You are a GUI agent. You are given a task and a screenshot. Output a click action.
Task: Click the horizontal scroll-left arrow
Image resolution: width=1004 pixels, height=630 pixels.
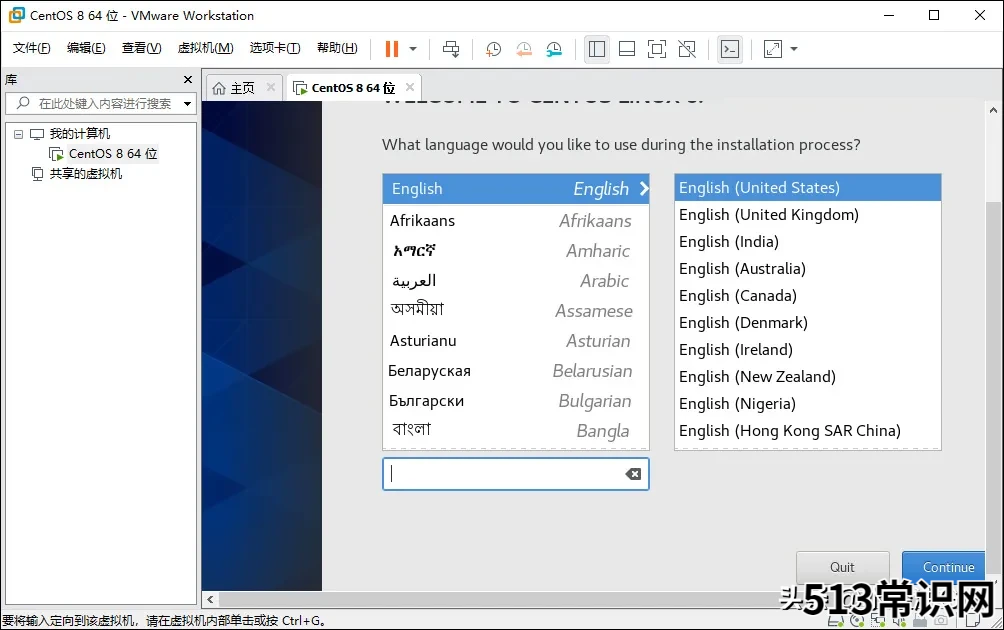[x=210, y=599]
